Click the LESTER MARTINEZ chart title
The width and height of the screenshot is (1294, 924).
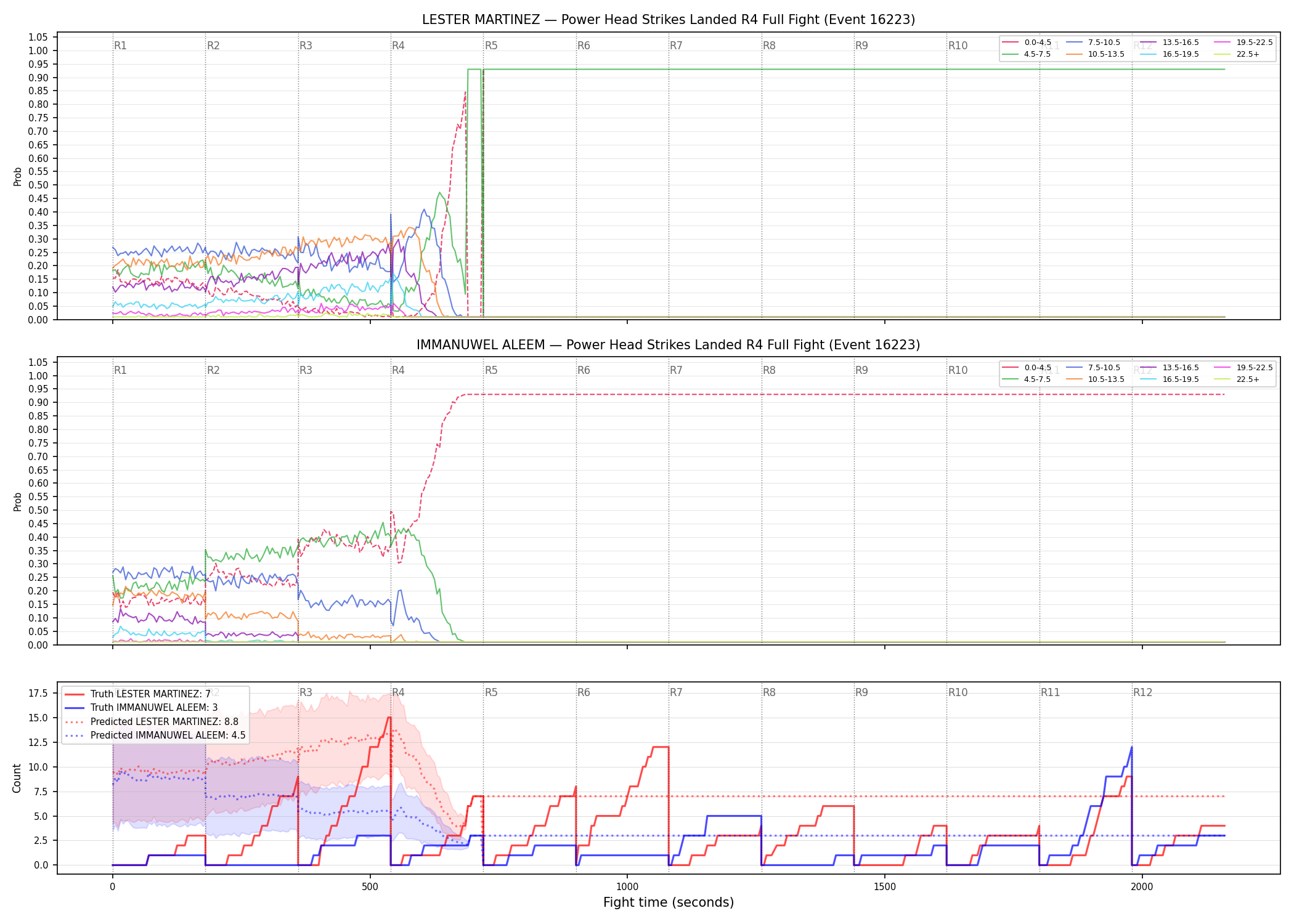tap(669, 20)
